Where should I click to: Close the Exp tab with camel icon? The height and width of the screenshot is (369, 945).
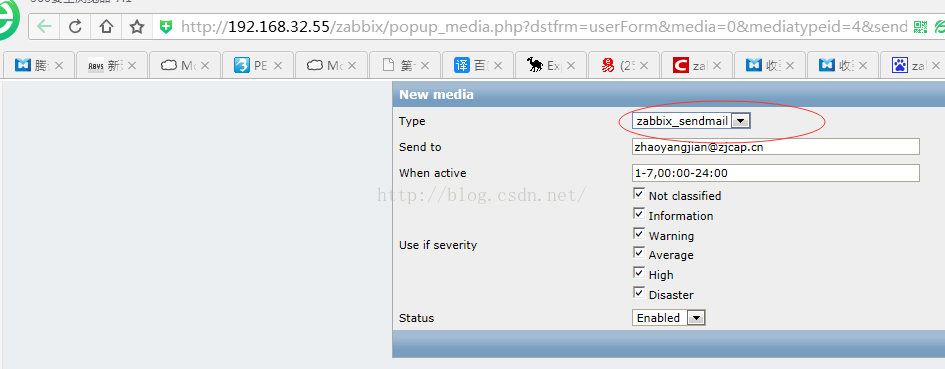tap(570, 66)
